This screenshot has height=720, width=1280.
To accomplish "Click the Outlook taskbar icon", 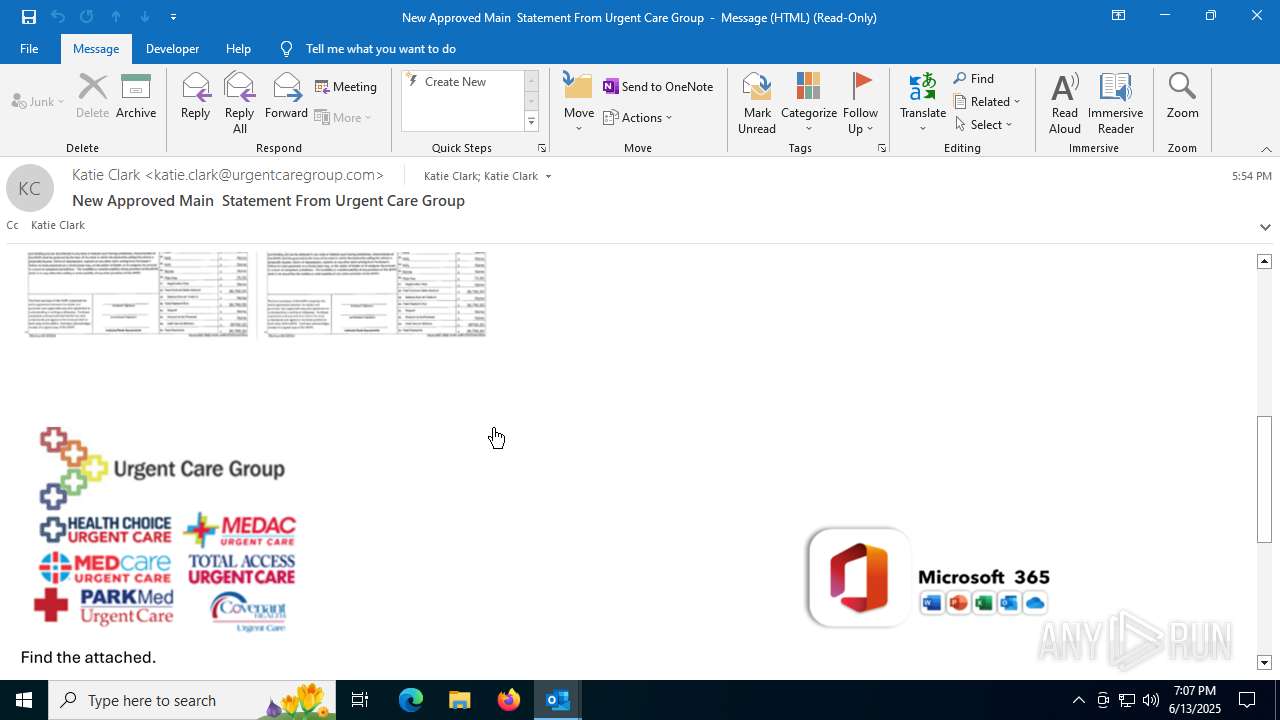I will click(x=558, y=700).
